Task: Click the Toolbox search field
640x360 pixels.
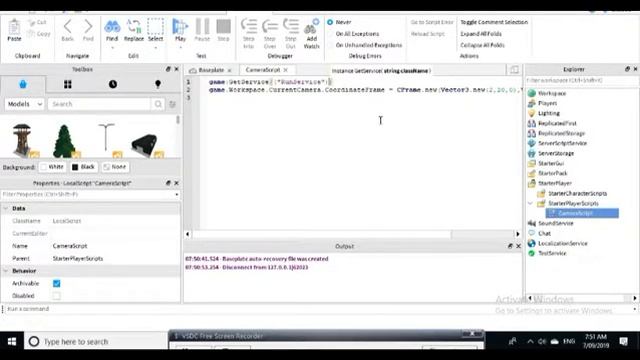Action: [99, 104]
